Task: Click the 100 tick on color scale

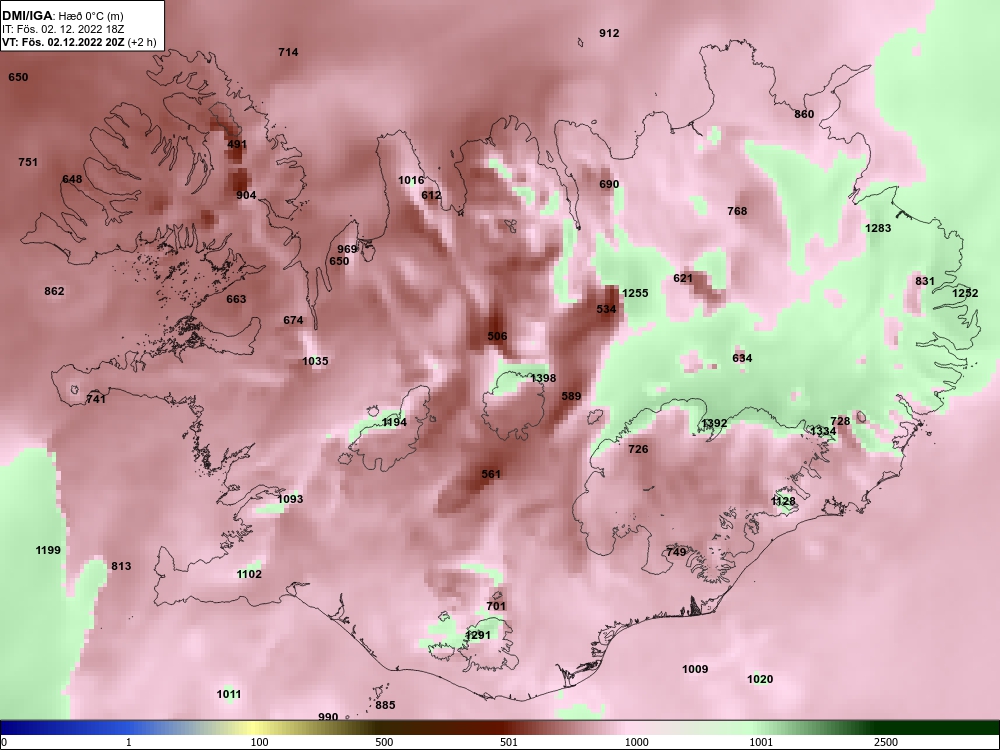Action: (259, 742)
